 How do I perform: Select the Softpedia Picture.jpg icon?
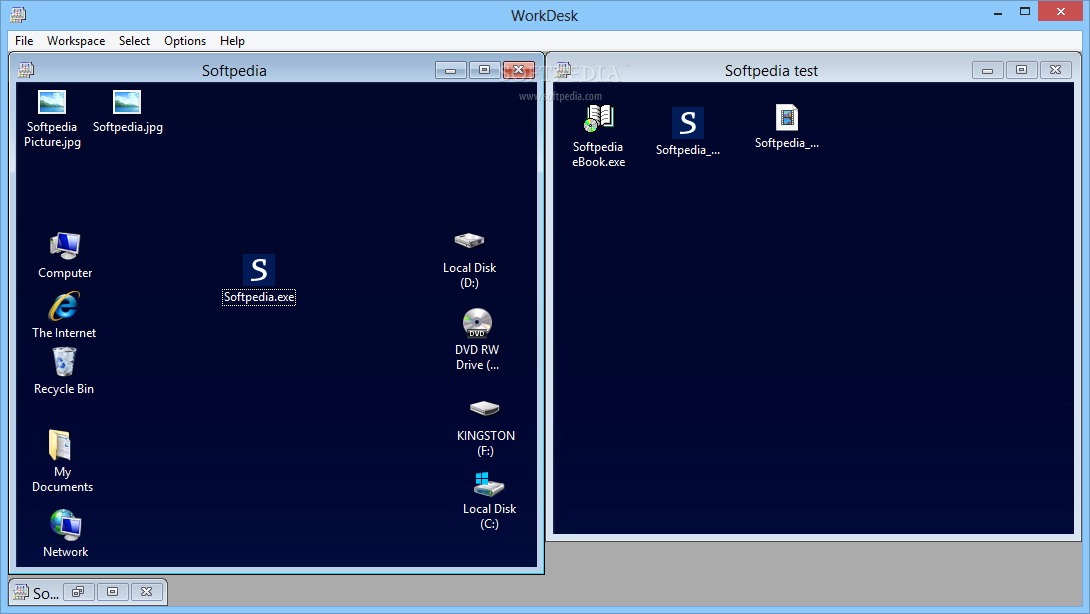point(52,102)
